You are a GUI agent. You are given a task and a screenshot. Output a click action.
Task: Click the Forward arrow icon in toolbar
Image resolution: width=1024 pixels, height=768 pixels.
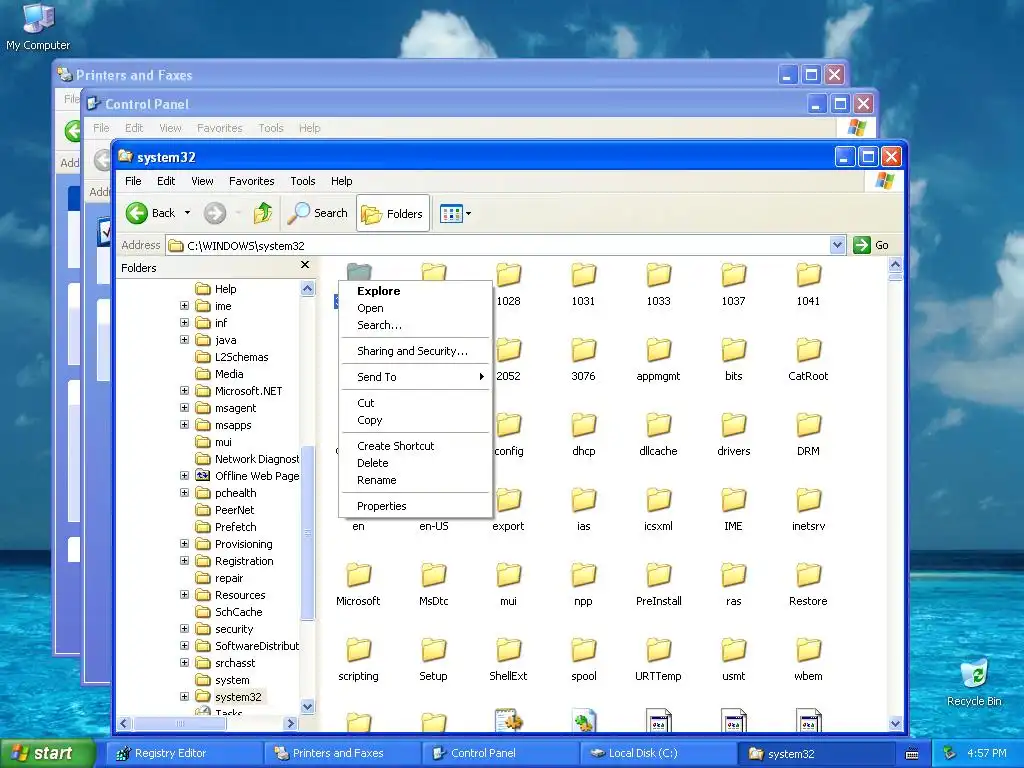pyautogui.click(x=215, y=213)
